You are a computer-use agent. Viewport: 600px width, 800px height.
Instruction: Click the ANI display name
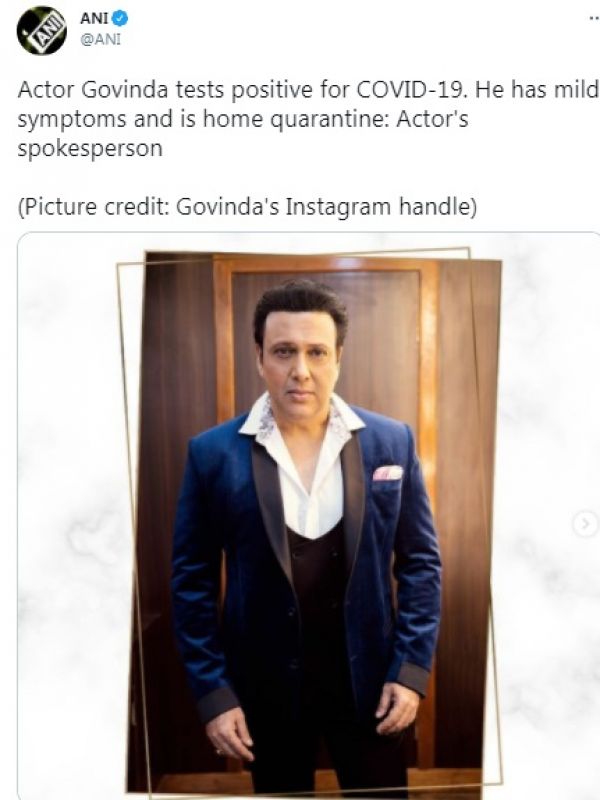coord(94,19)
